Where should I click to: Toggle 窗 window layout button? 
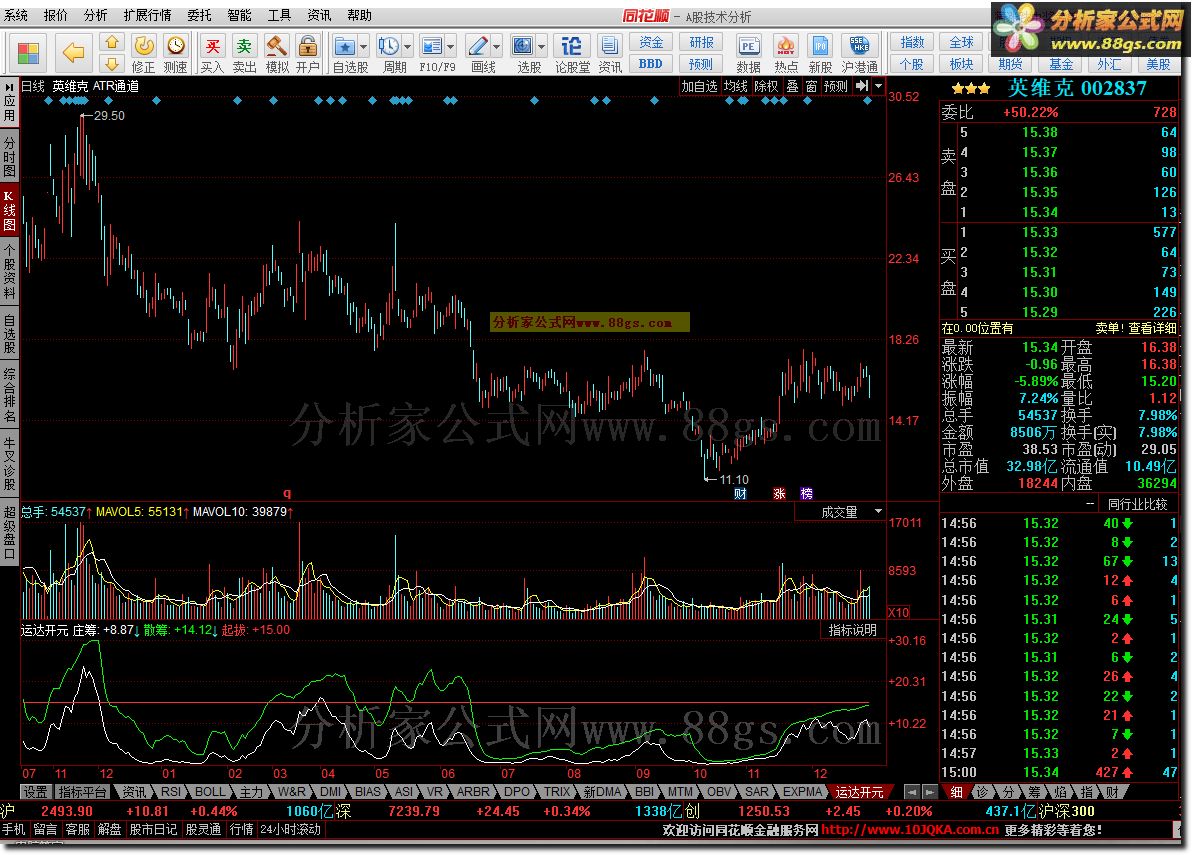(811, 86)
